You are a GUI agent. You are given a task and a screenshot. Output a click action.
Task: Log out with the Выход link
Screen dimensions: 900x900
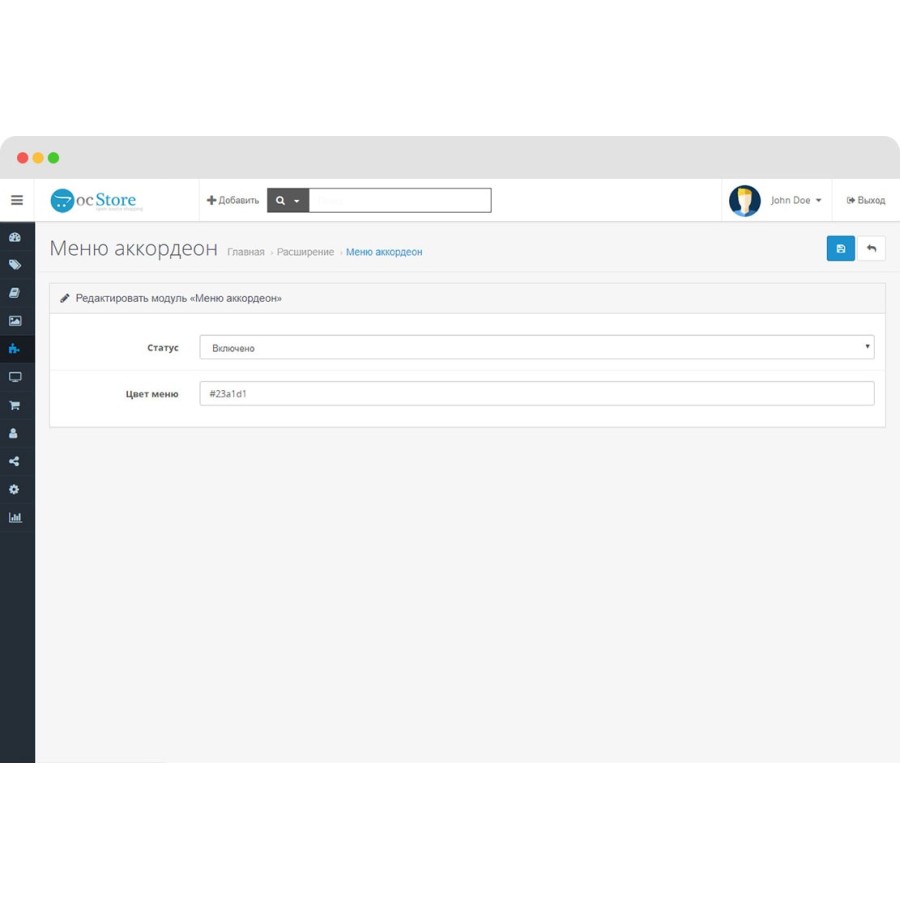(x=866, y=200)
